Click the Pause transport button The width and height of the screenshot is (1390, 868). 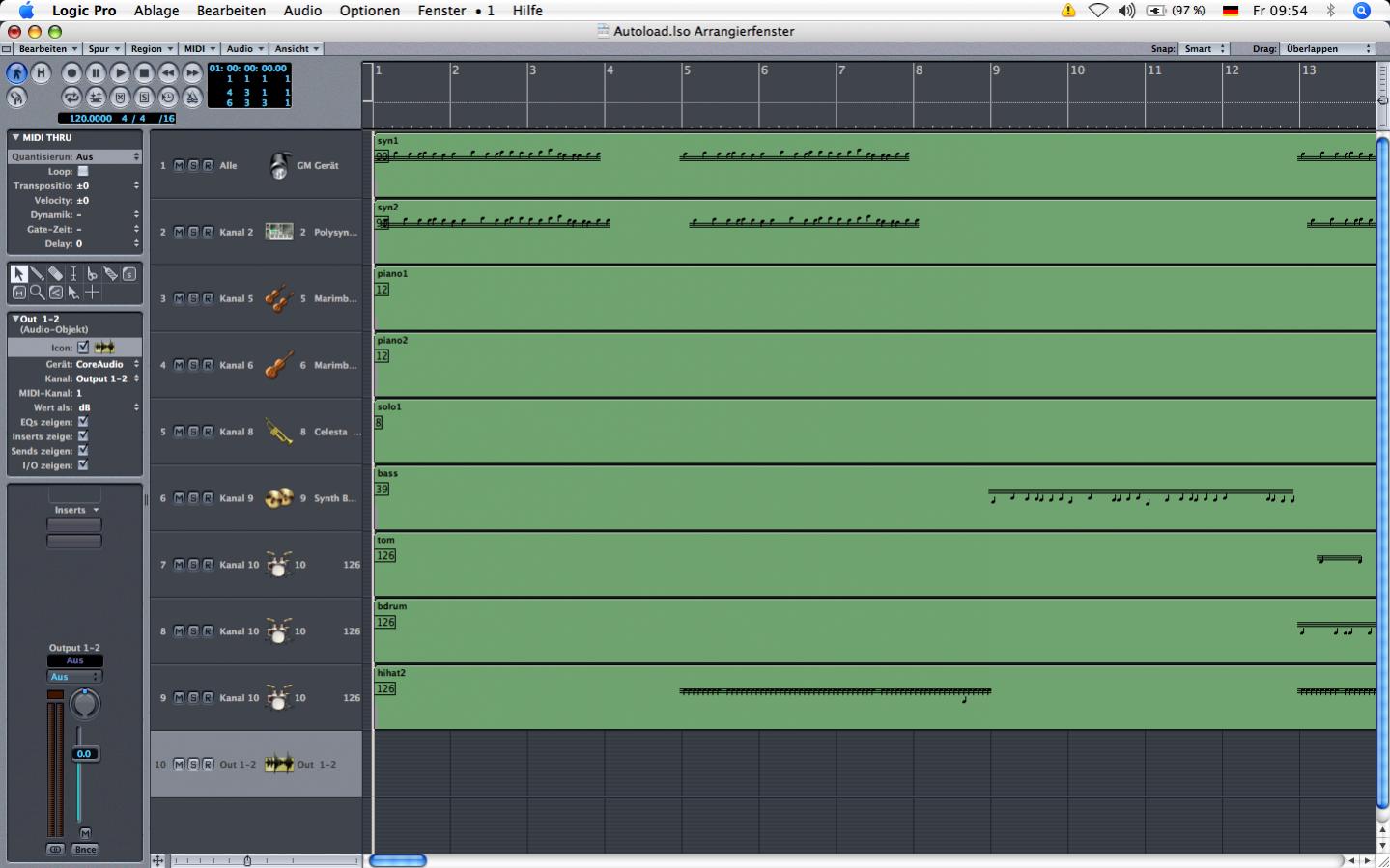[x=96, y=72]
